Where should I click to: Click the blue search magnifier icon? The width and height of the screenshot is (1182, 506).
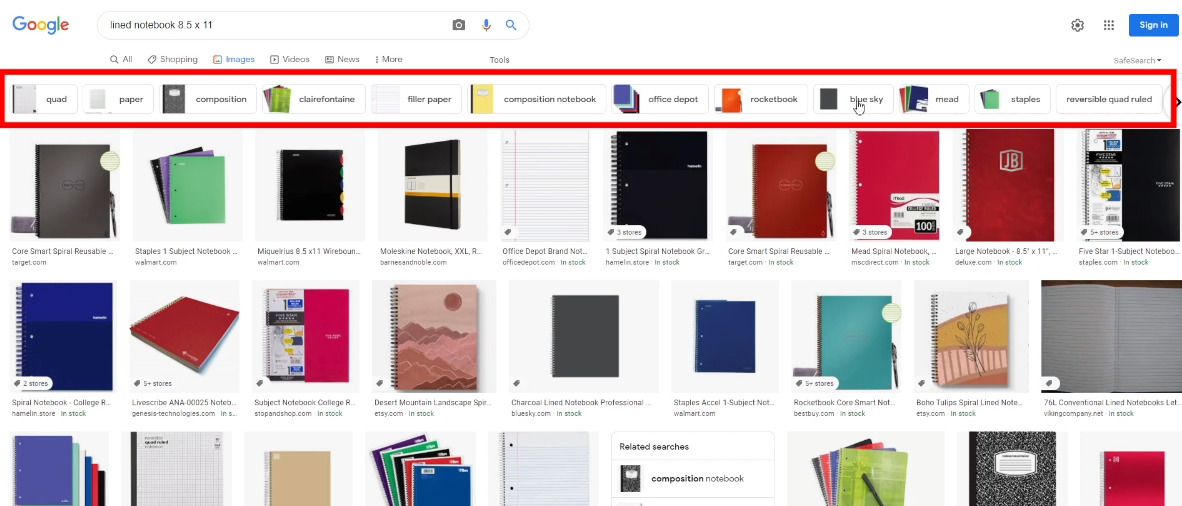point(511,25)
